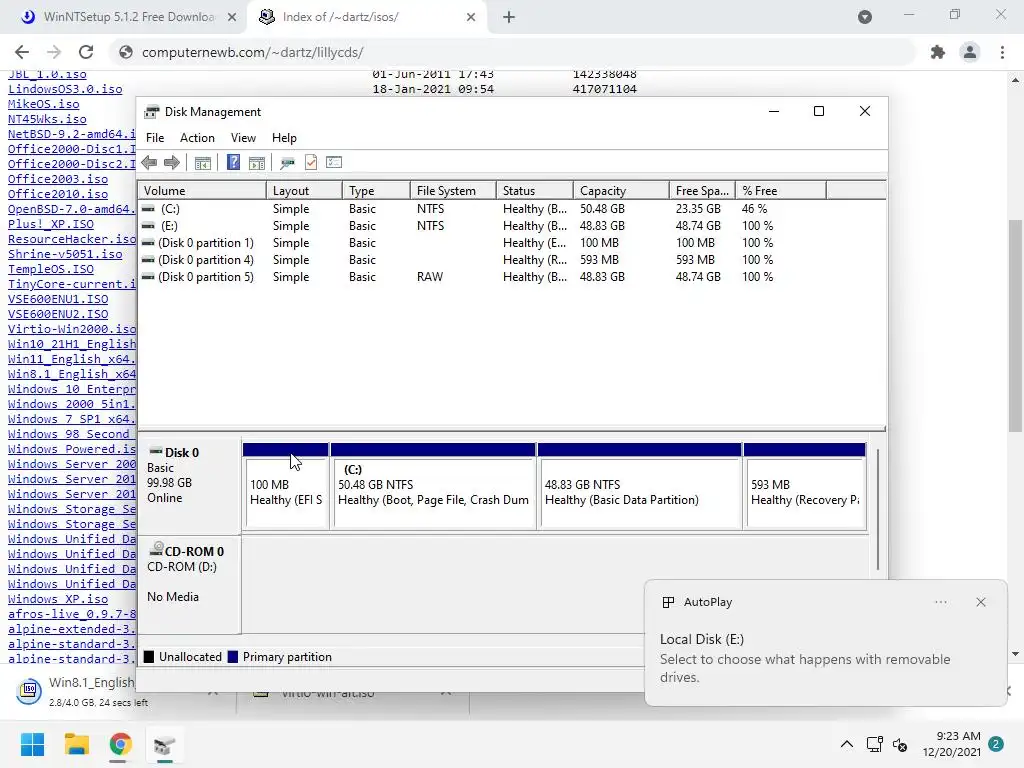
Task: Click the Chrome extensions puzzle icon
Action: 938,52
